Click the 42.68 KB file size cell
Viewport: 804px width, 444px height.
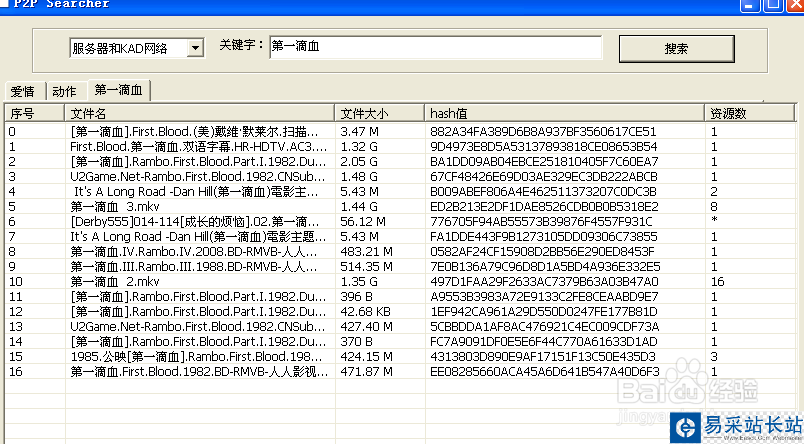(366, 311)
